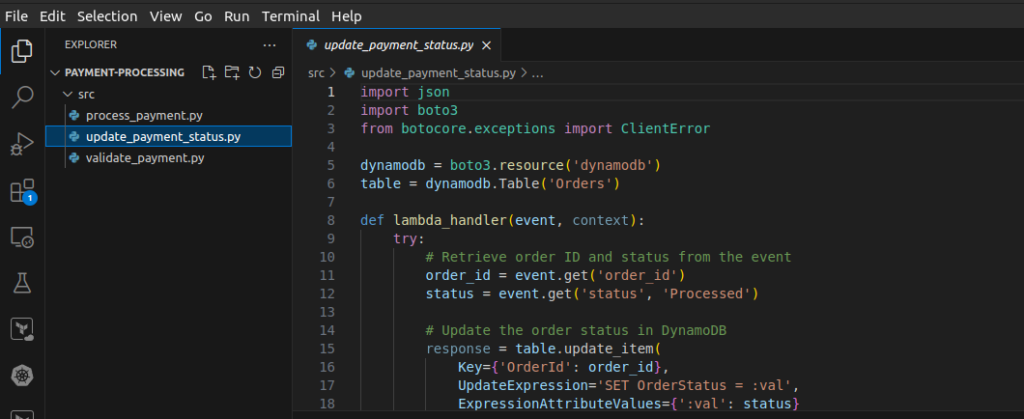Open process_payment.py in the explorer
1024x419 pixels.
tap(144, 116)
